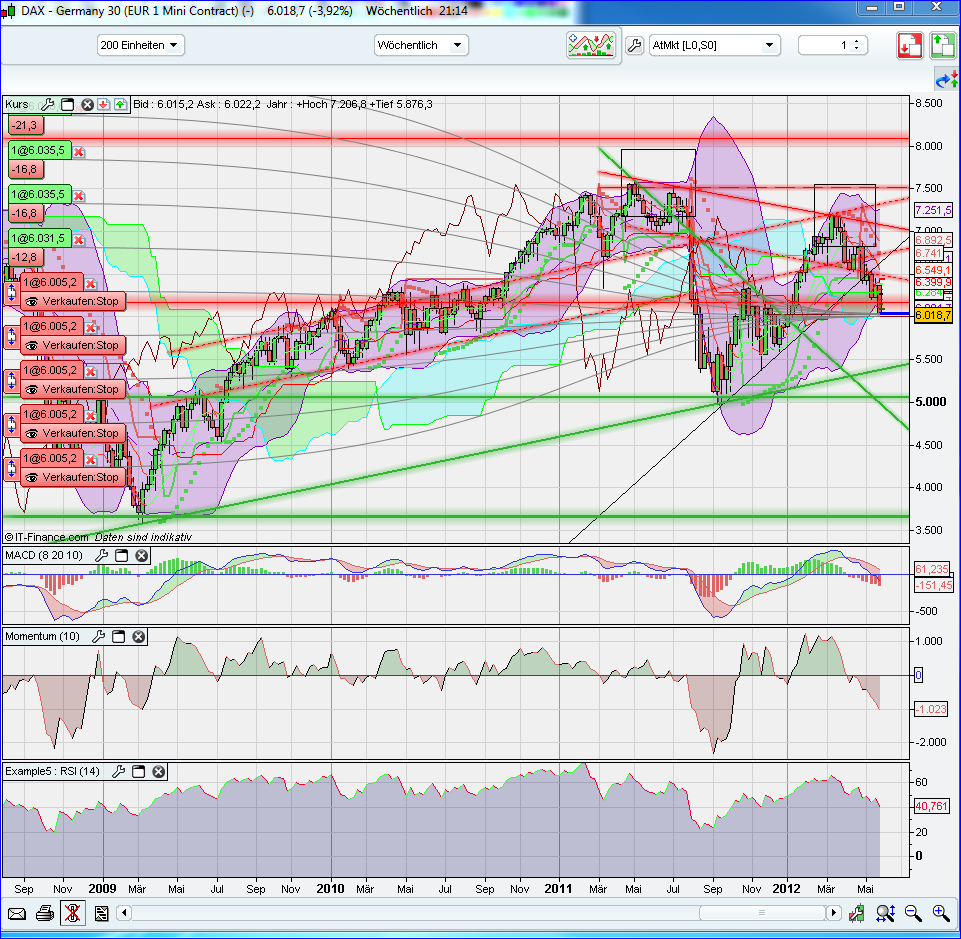This screenshot has width=961, height=939.
Task: Open the Kurs panel wrench settings
Action: point(47,104)
